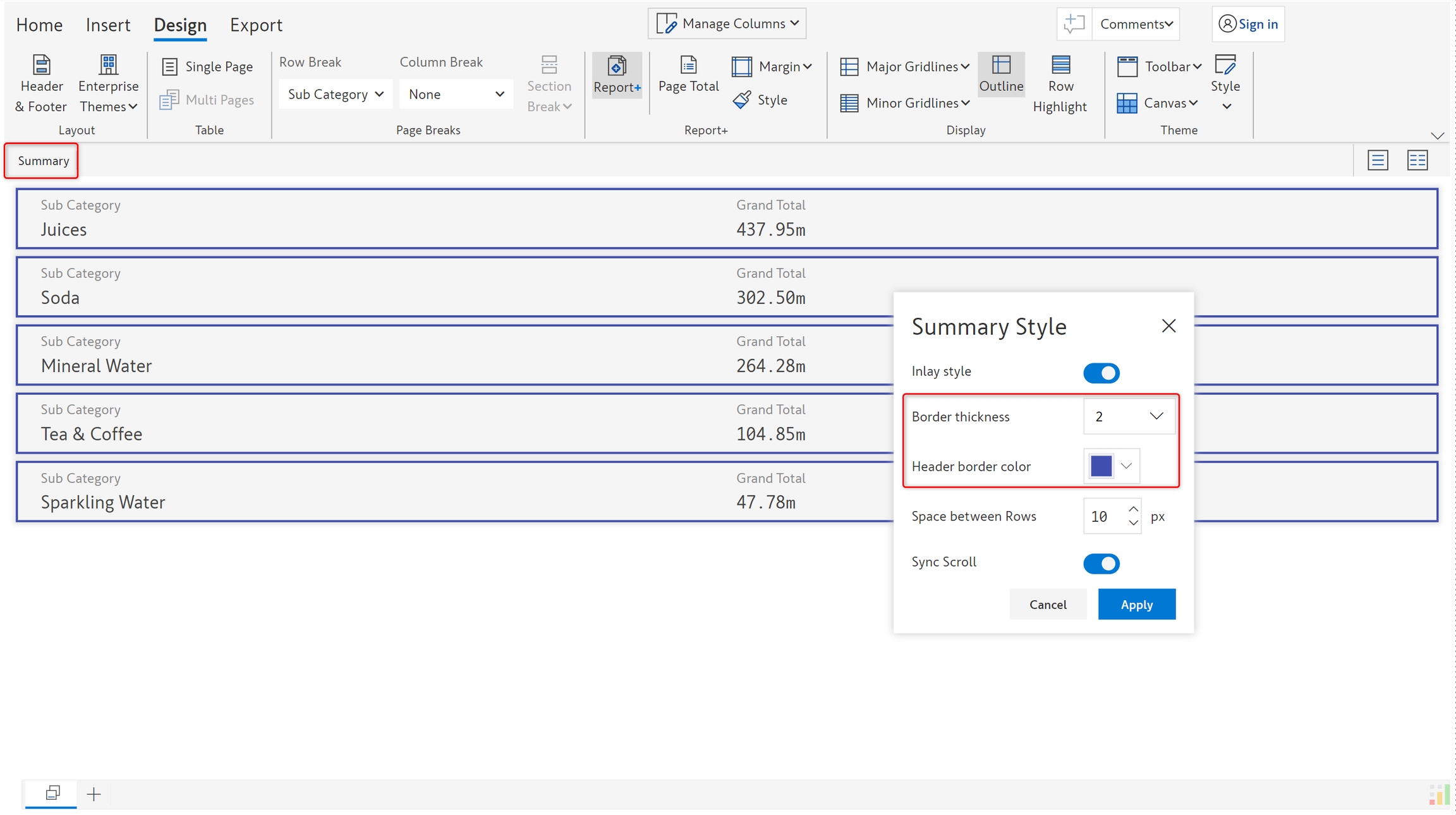
Task: Expand the Row Break Sub Category dropdown
Action: pyautogui.click(x=336, y=94)
